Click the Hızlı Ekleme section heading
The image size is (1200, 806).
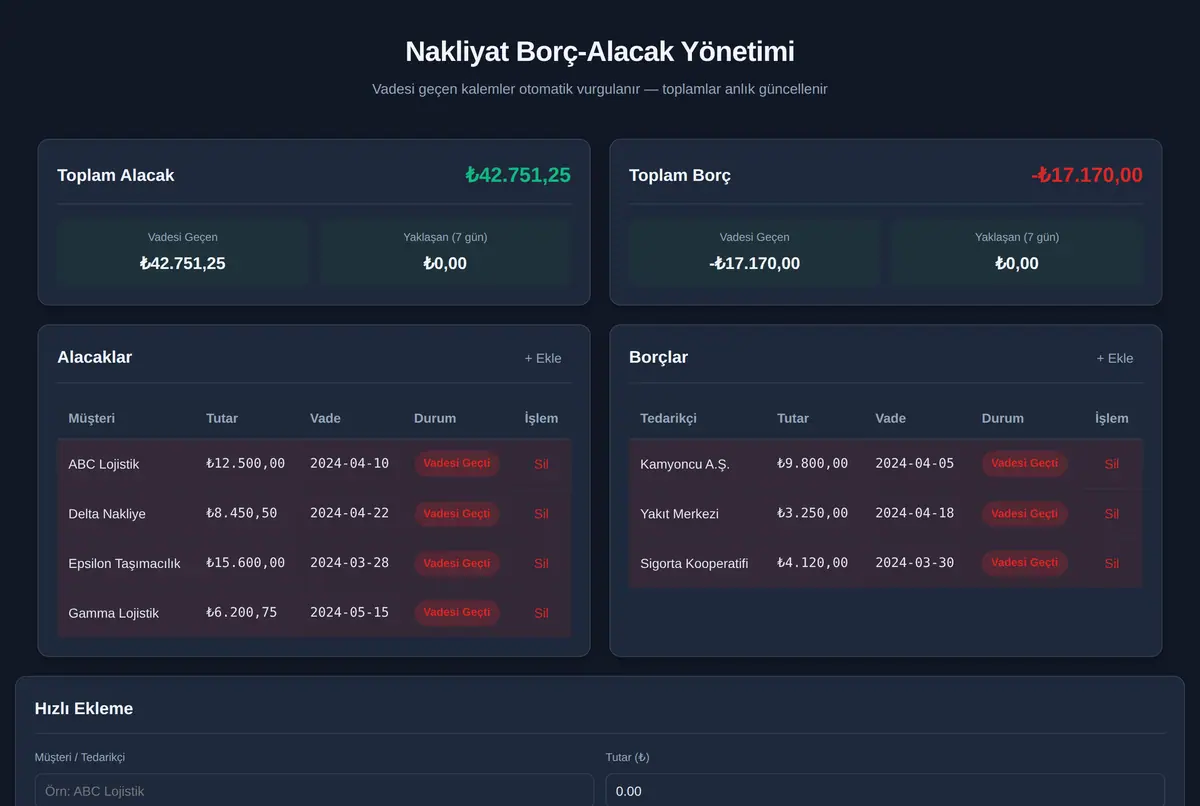(84, 708)
